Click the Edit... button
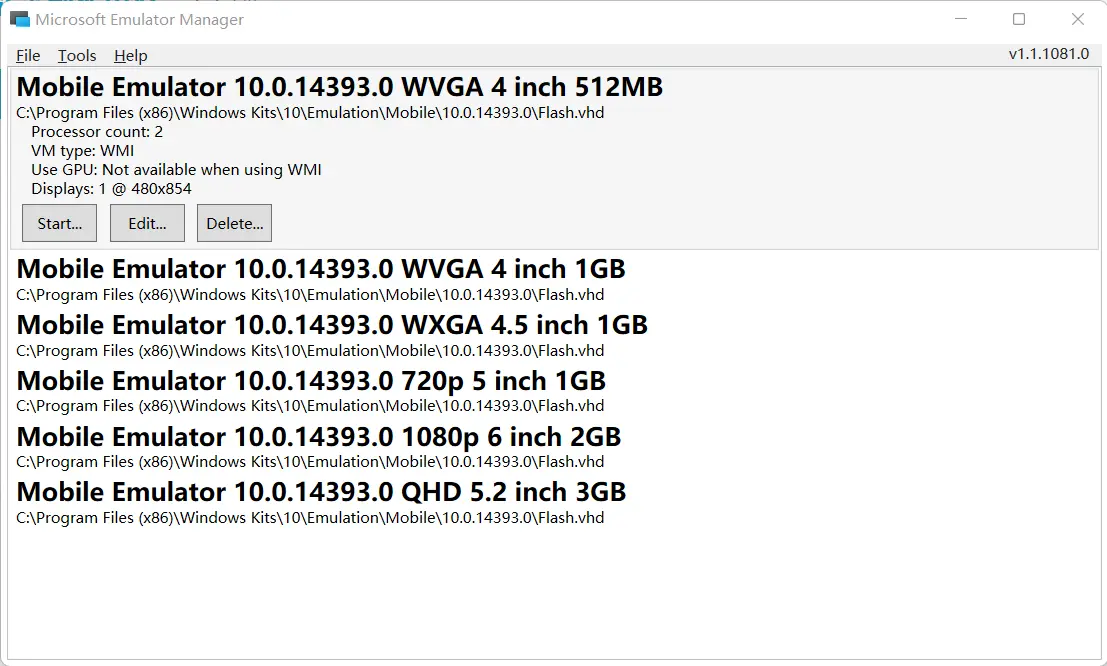This screenshot has height=666, width=1107. (147, 223)
